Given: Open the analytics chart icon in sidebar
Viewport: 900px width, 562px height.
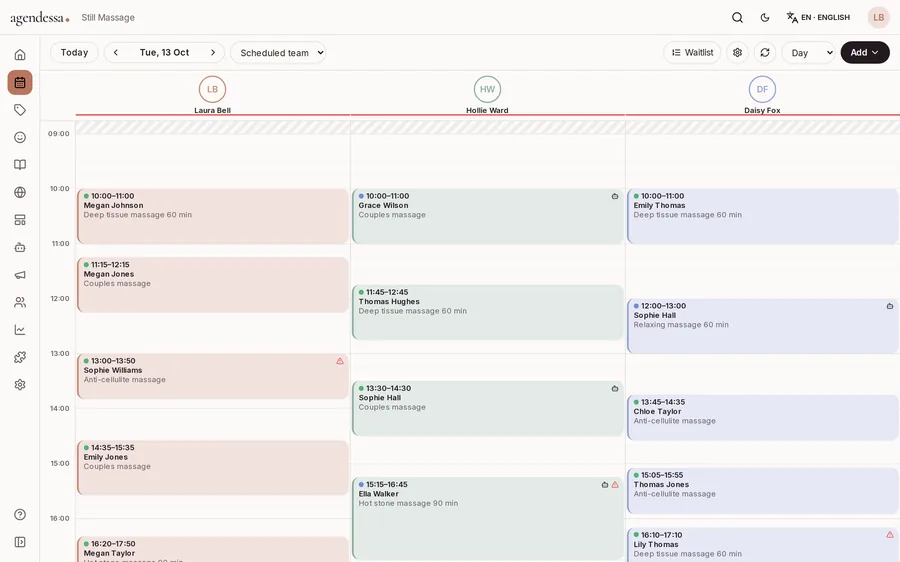Looking at the screenshot, I should [x=20, y=330].
